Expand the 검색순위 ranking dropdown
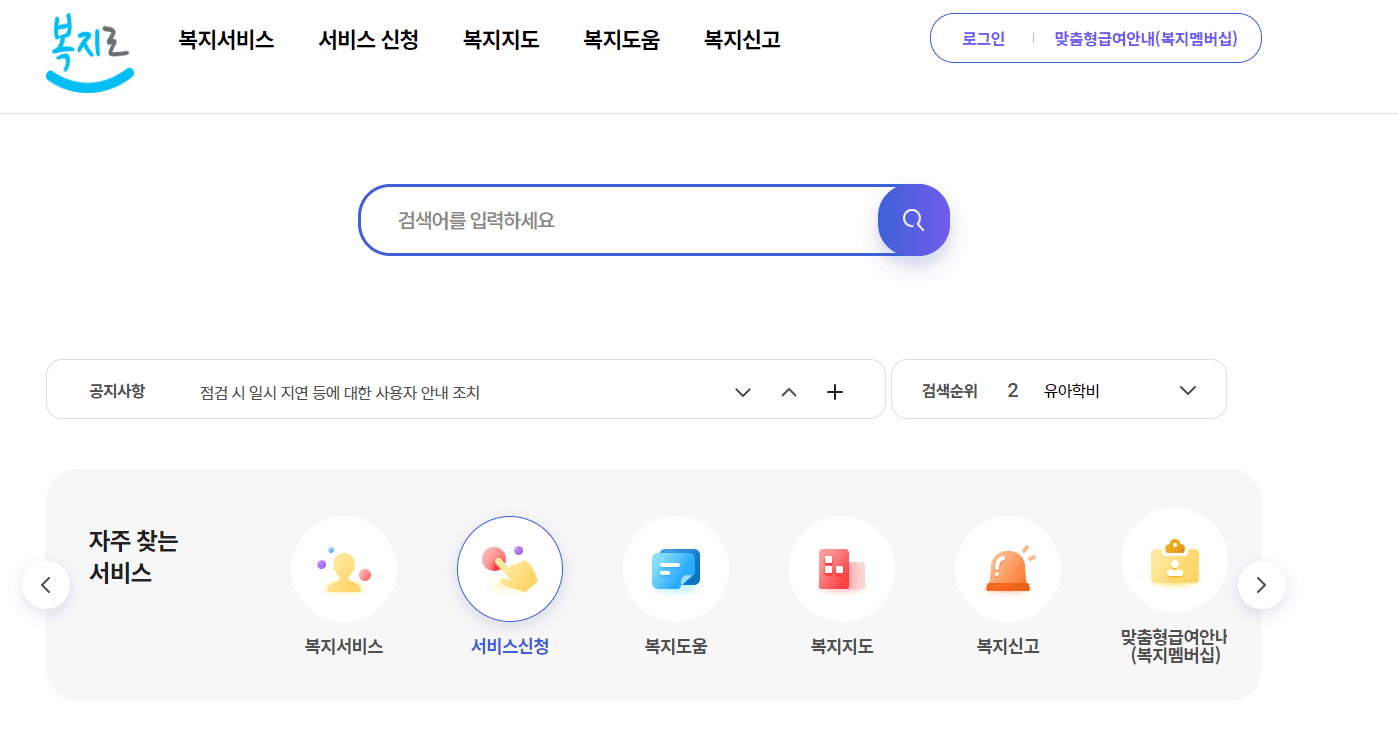Image resolution: width=1398 pixels, height=741 pixels. pyautogui.click(x=1188, y=390)
